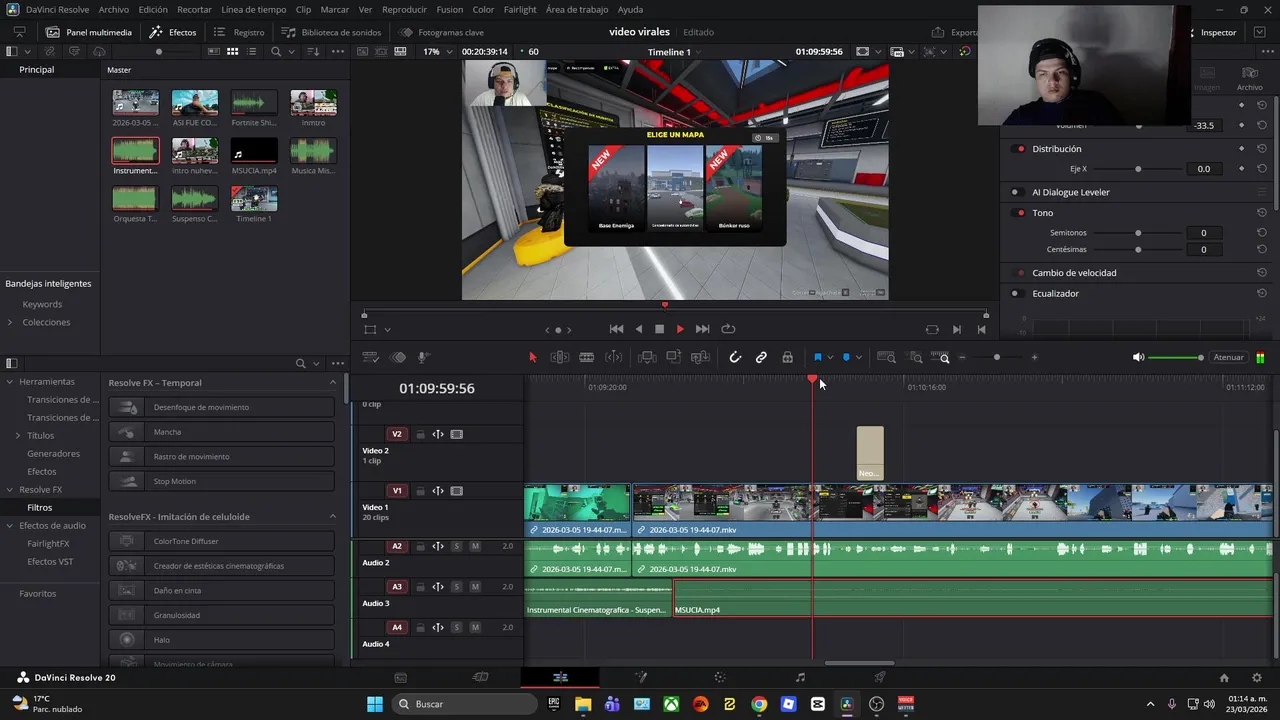Collapse ResolveFX - Imitación de celuloide category

click(333, 517)
